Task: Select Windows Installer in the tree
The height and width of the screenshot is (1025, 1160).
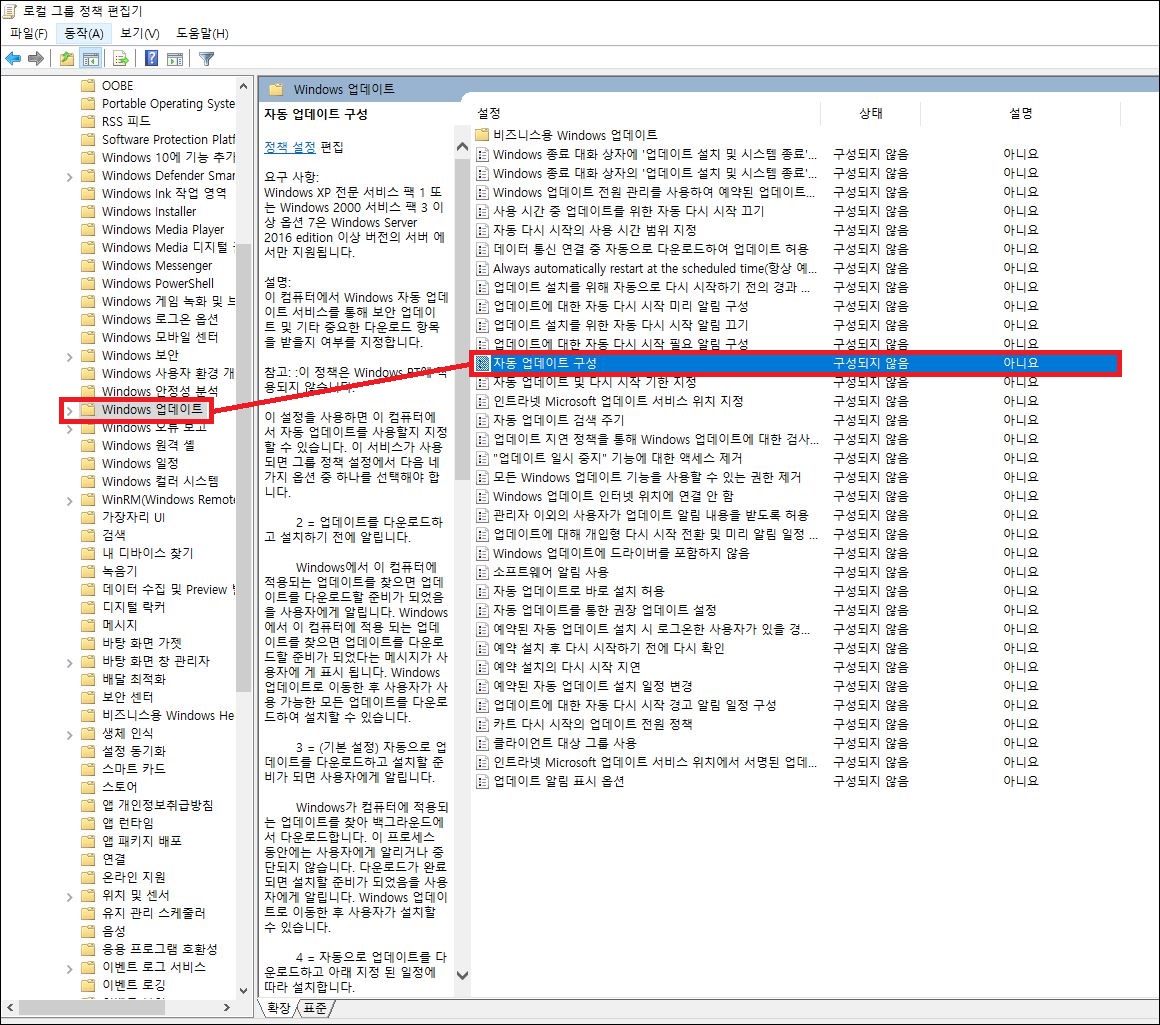Action: [149, 212]
